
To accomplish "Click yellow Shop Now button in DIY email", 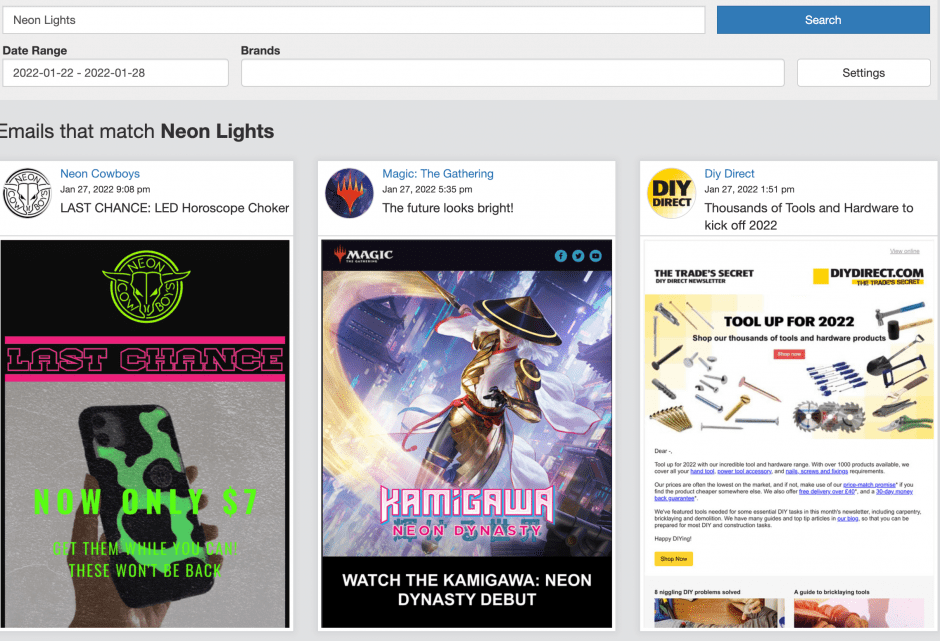I will (x=673, y=559).
